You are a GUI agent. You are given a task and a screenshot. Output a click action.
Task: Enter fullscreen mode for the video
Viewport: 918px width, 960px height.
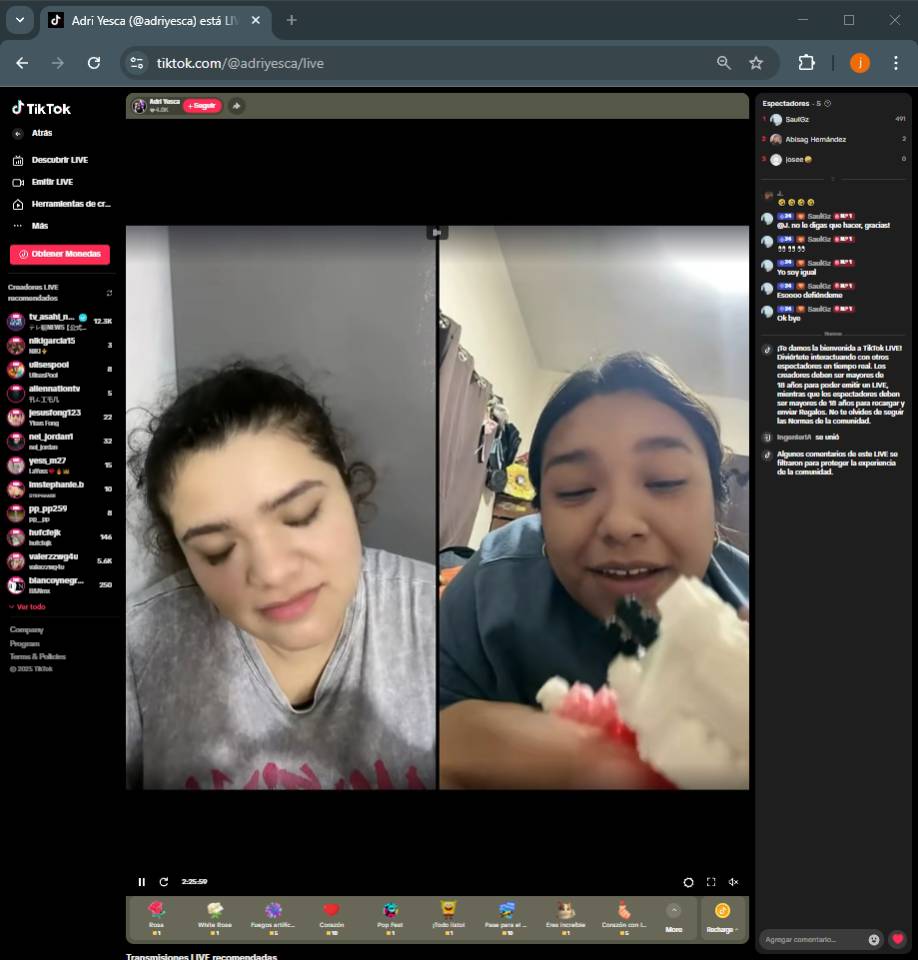coord(711,882)
